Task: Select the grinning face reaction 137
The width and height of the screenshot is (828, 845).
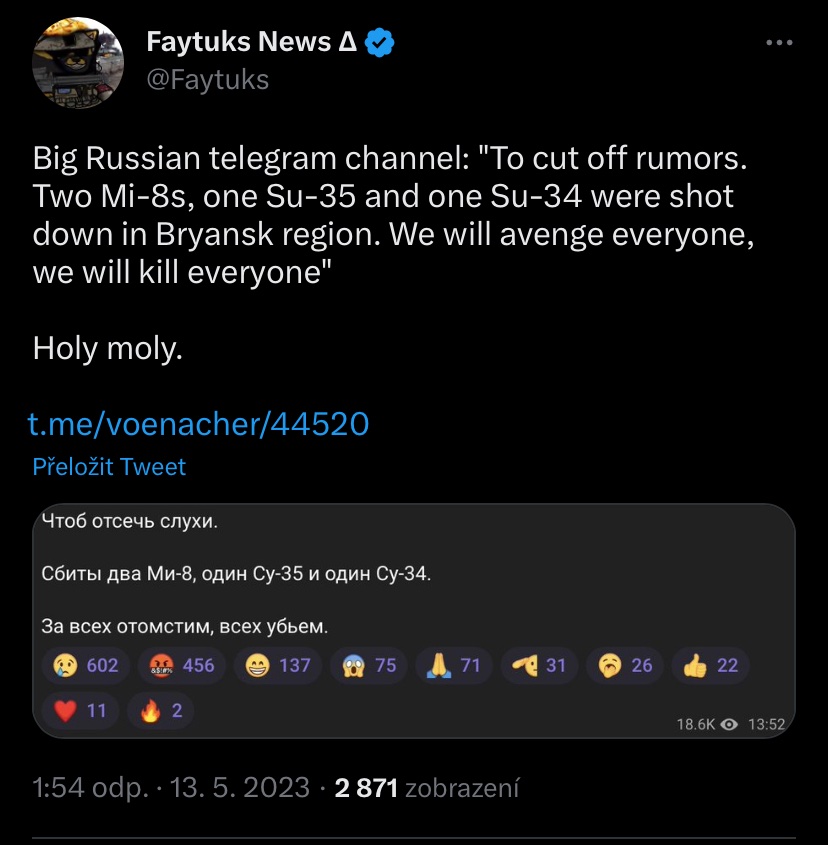Action: [x=277, y=665]
